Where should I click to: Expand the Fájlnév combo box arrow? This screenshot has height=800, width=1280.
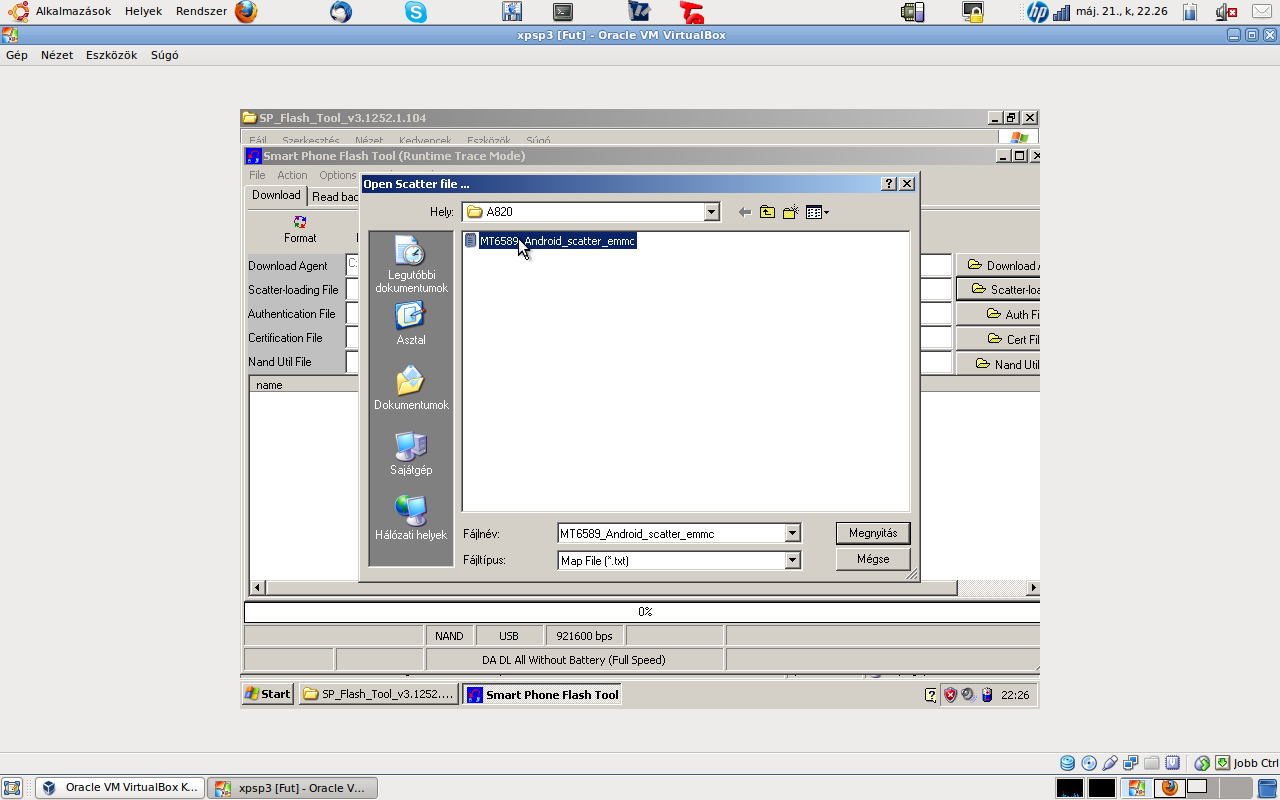coord(792,534)
